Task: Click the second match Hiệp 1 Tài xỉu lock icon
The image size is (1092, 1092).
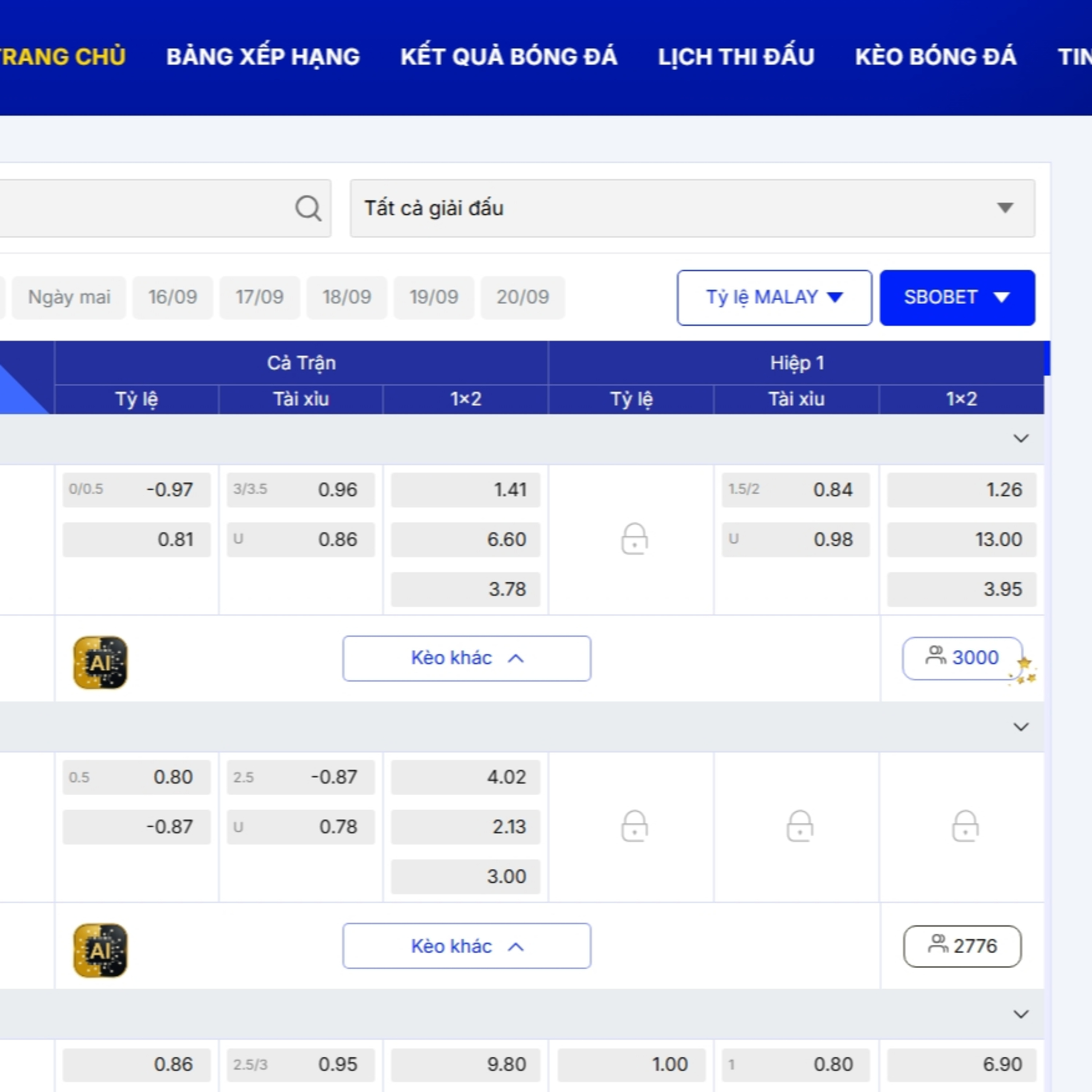Action: tap(800, 826)
